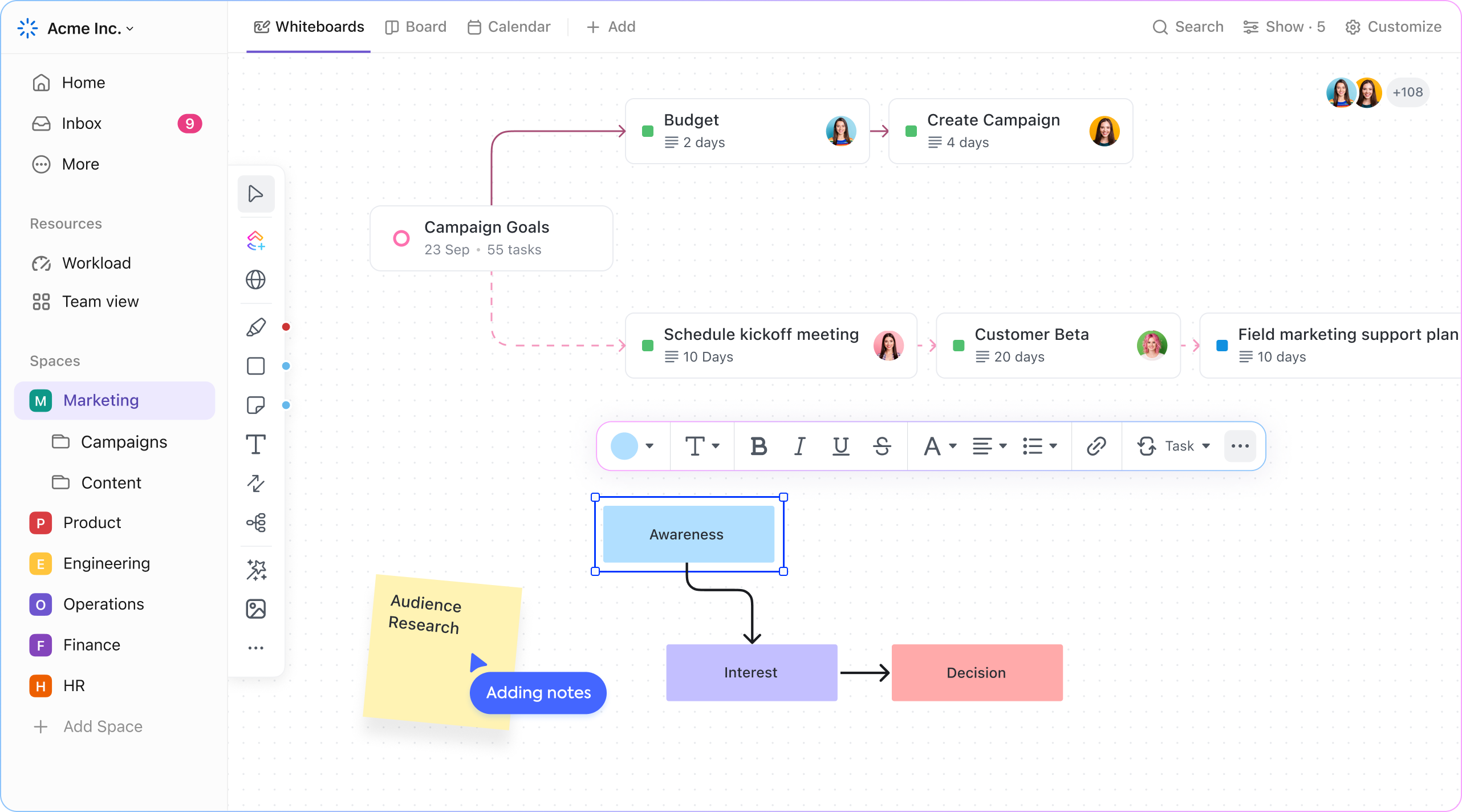Toggle italic formatting on Awareness text
This screenshot has width=1462, height=812.
799,446
